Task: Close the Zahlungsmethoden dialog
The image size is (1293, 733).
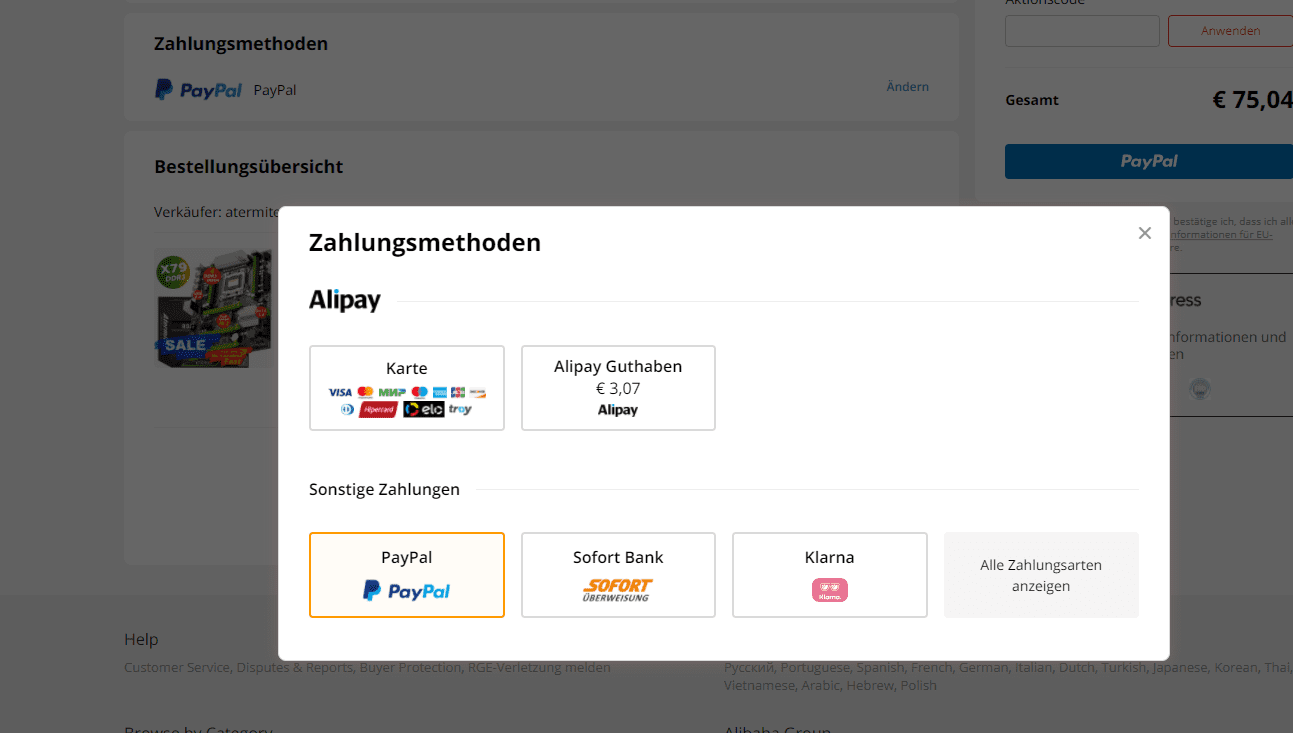Action: click(1145, 233)
